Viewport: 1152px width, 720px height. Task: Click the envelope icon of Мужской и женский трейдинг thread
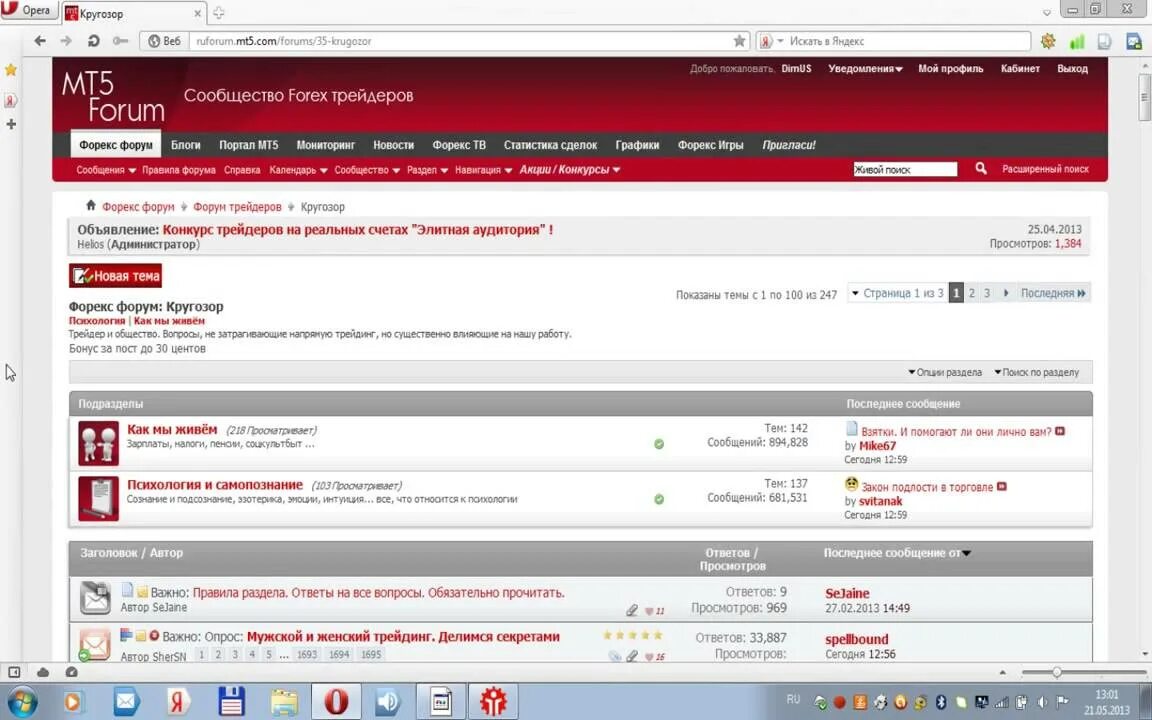[x=94, y=644]
